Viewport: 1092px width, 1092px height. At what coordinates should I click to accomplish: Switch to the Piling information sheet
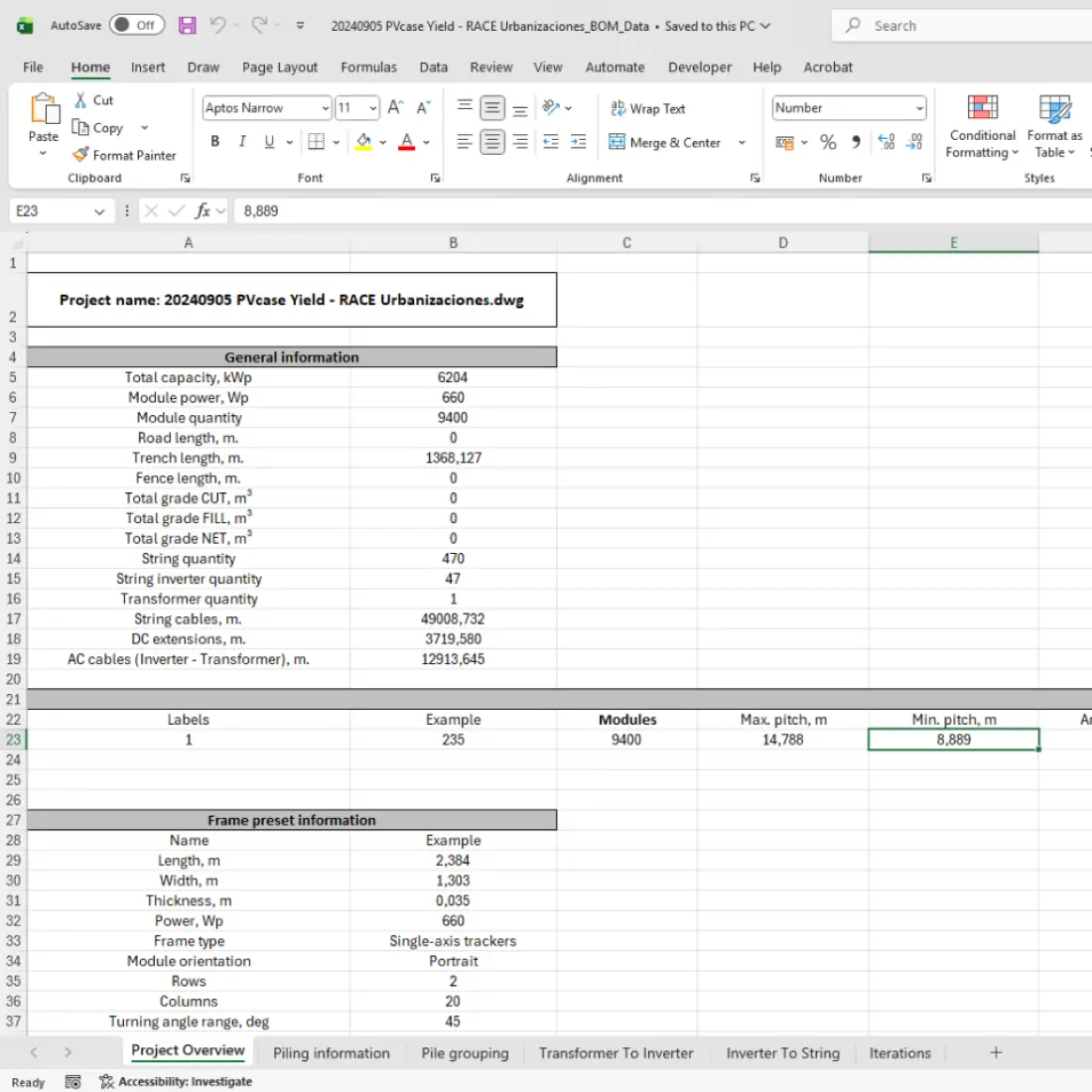coord(332,1052)
